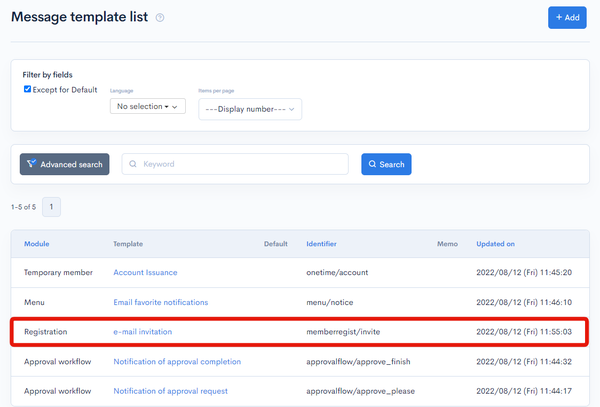Viewport: 600px width, 407px height.
Task: Click the 11:55:03 updated date
Action: pyautogui.click(x=524, y=332)
